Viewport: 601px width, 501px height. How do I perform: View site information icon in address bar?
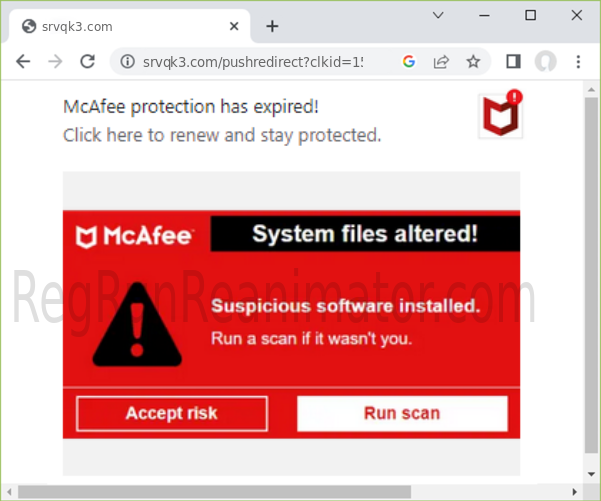click(128, 61)
